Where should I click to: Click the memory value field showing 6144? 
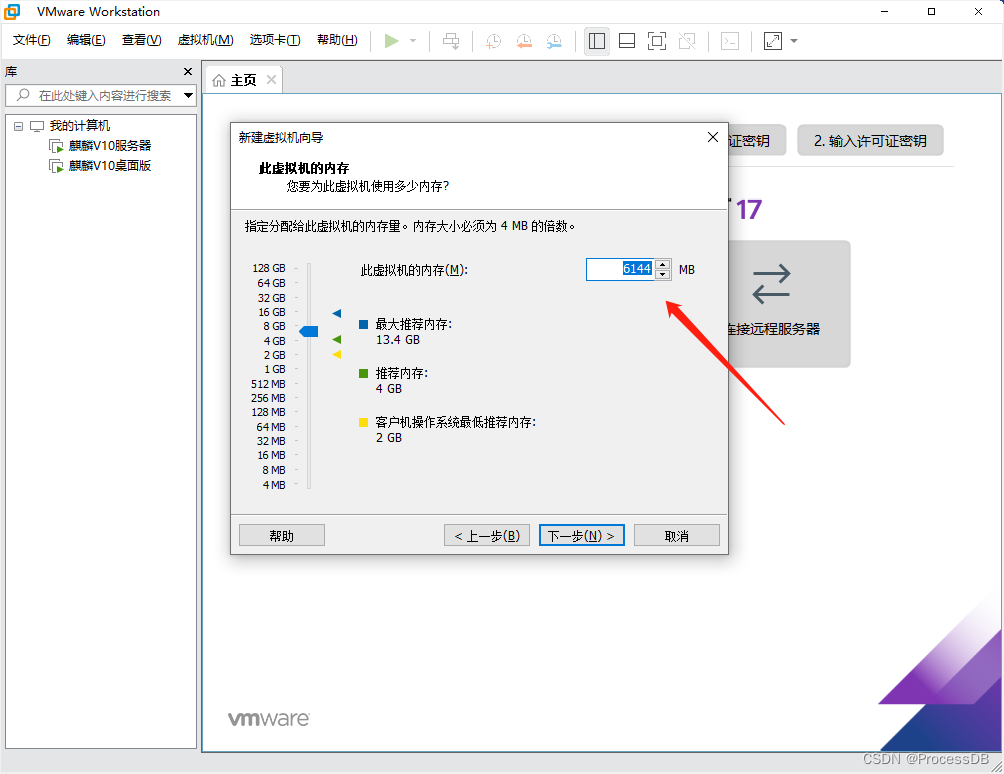click(x=620, y=270)
